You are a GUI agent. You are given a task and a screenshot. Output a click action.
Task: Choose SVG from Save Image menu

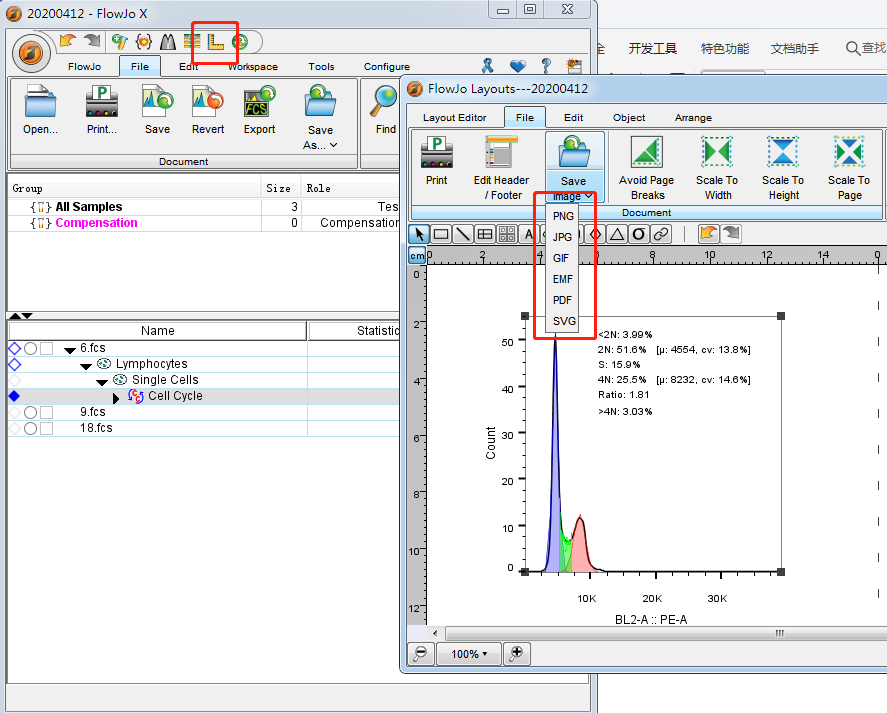tap(565, 321)
